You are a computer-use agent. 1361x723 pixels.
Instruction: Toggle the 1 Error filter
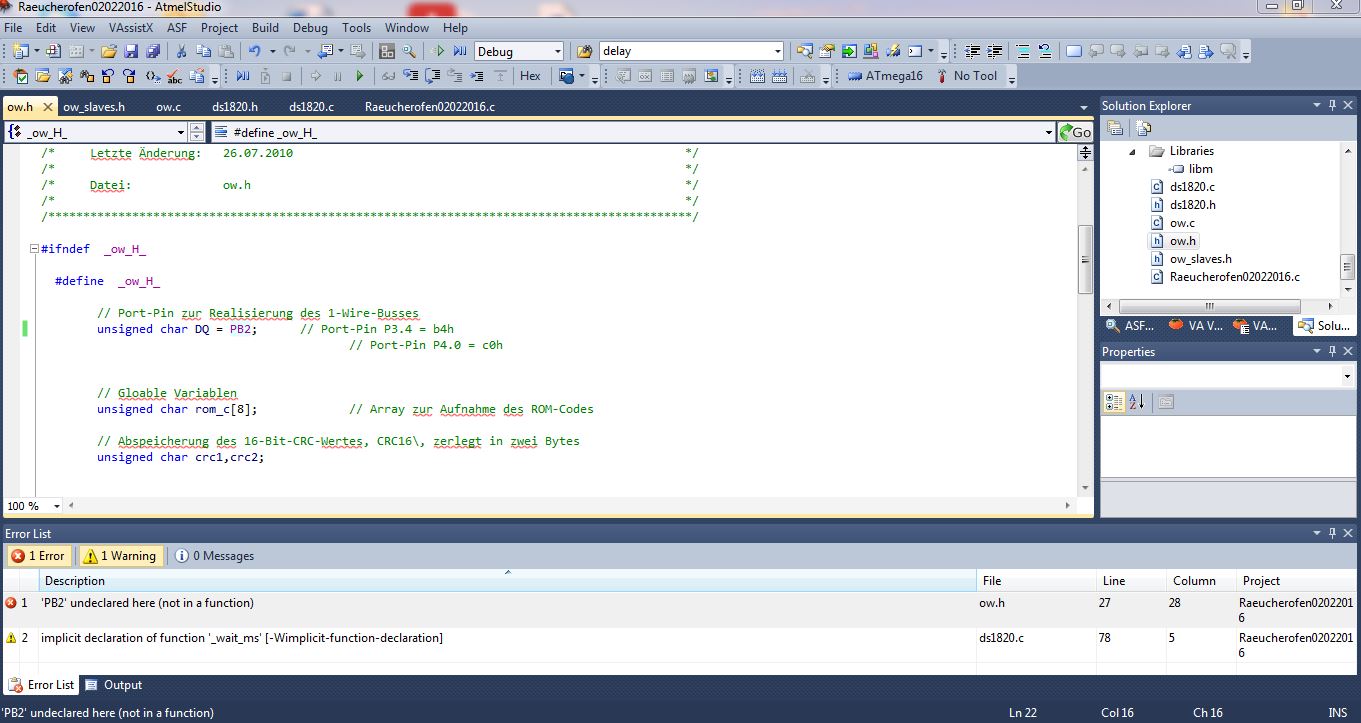(x=38, y=556)
